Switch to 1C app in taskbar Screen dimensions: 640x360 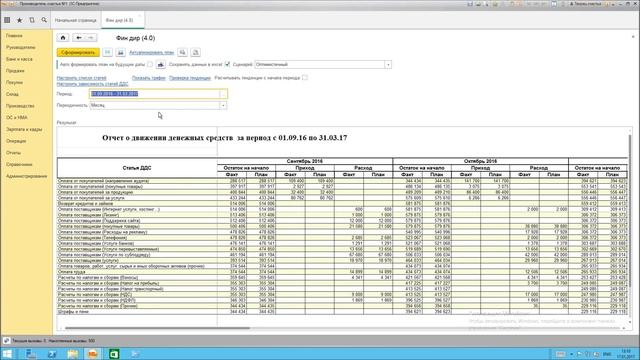pyautogui.click(x=93, y=354)
